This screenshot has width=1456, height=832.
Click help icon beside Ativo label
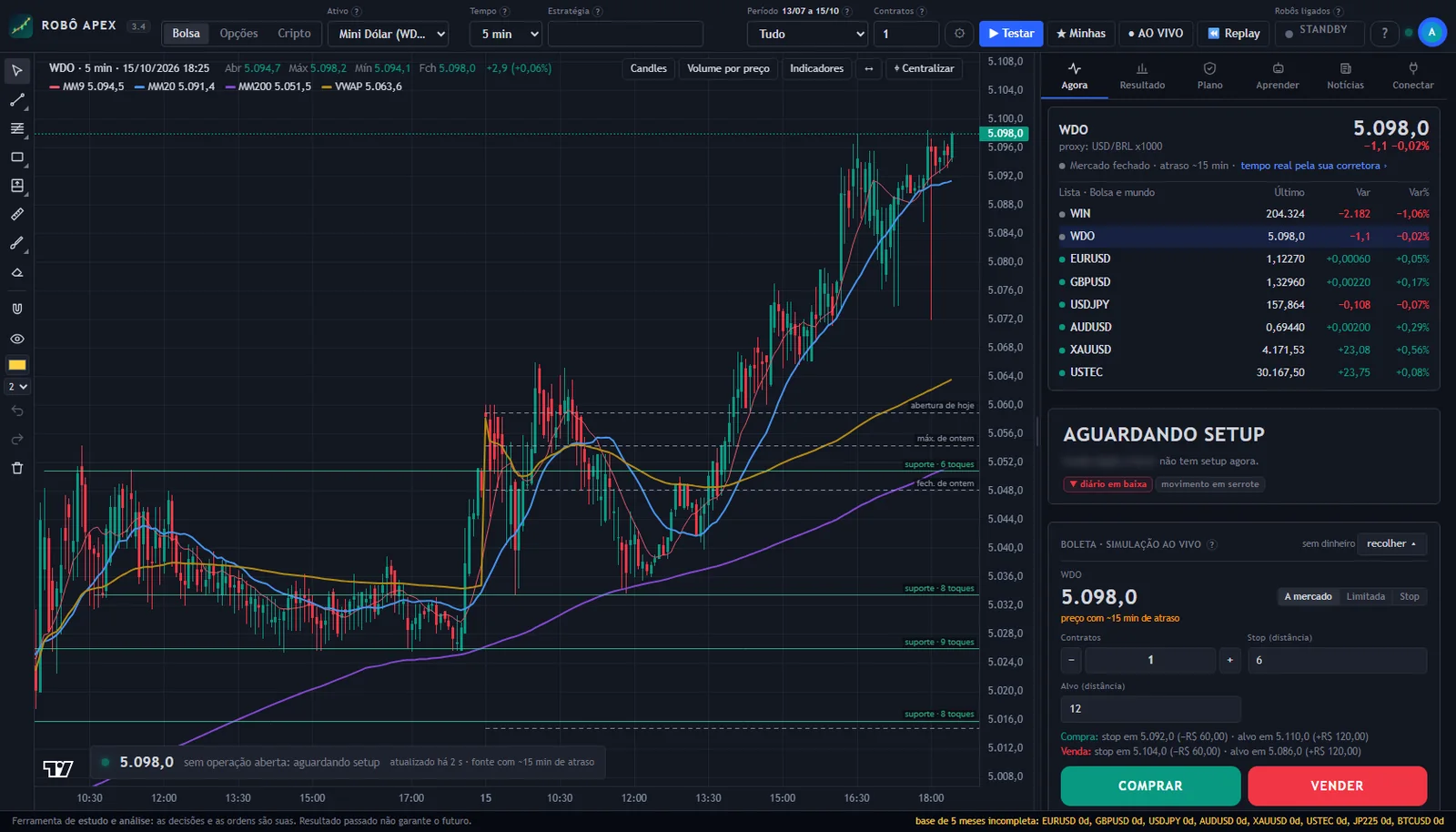point(357,12)
